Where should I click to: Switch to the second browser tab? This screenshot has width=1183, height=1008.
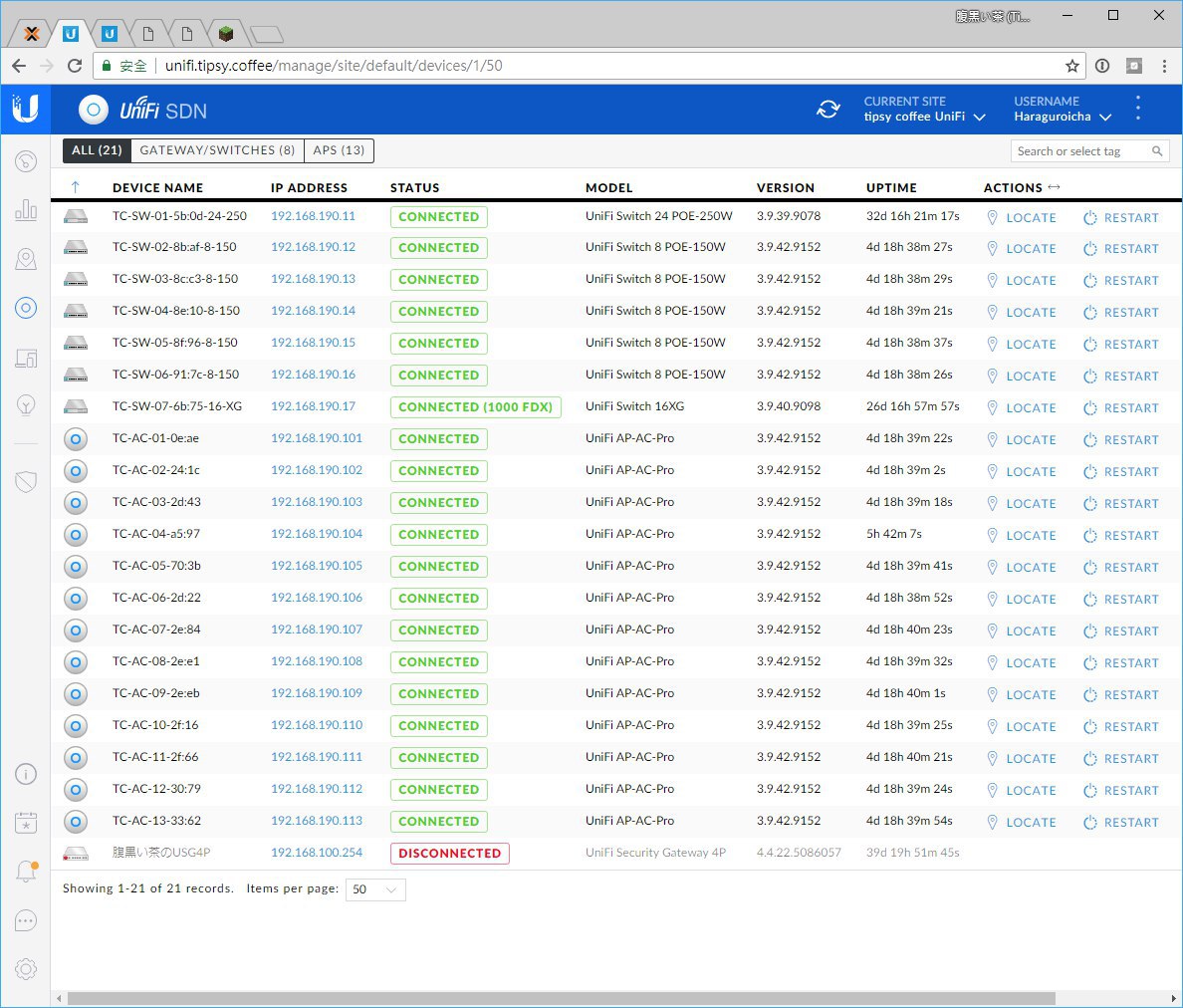click(x=71, y=33)
